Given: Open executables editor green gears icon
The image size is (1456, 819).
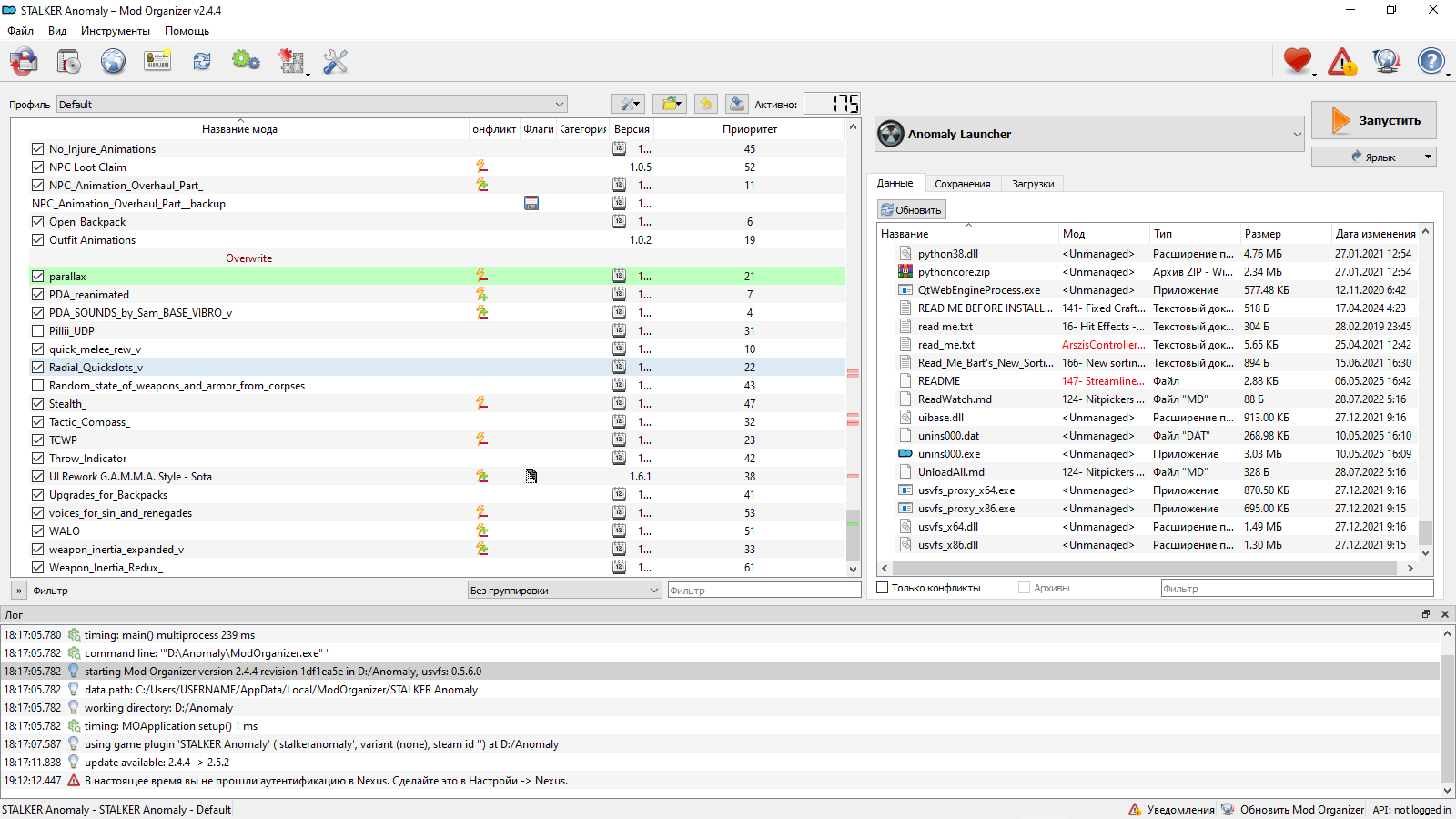Looking at the screenshot, I should (x=246, y=62).
